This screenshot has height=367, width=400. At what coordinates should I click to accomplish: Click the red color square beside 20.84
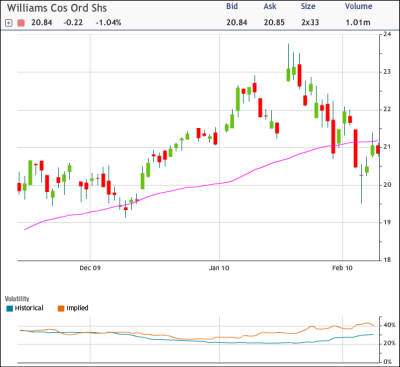[21, 23]
